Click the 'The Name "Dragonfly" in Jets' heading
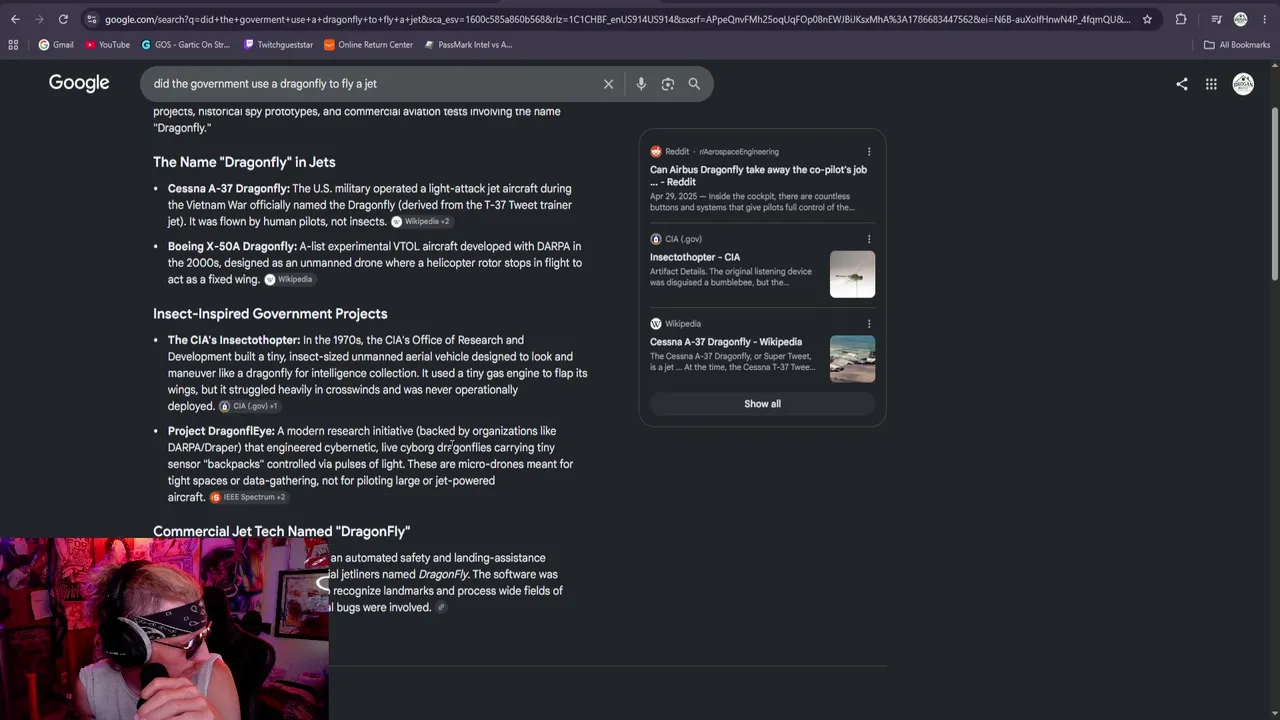The image size is (1280, 720). tap(244, 162)
